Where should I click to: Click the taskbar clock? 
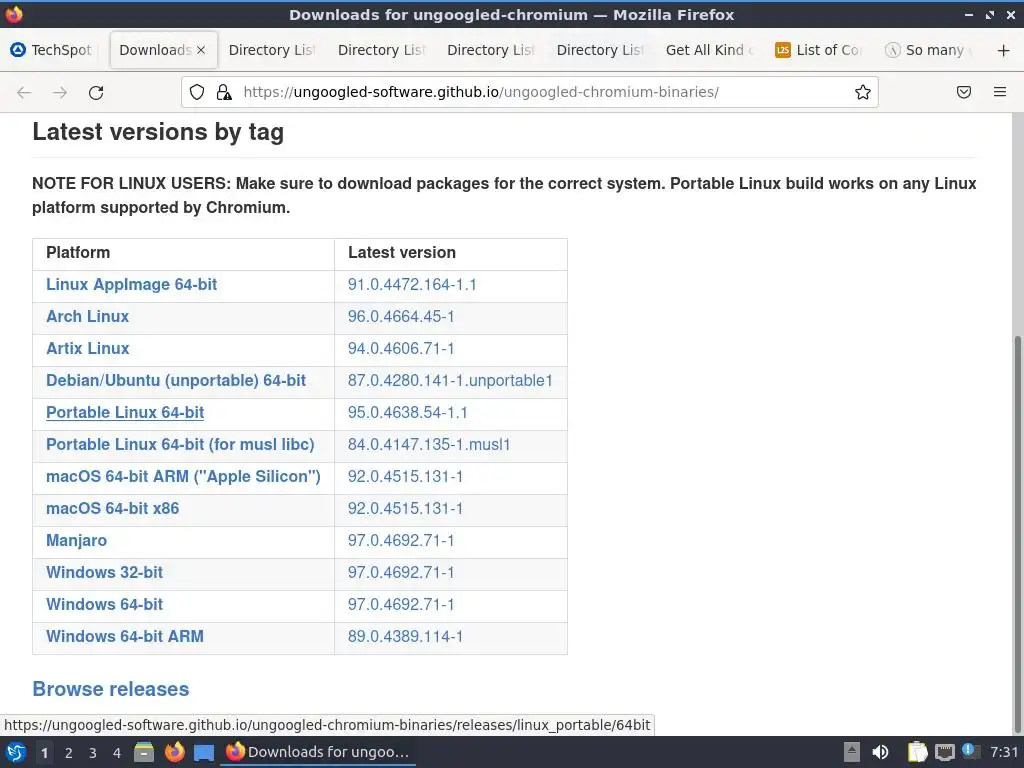tap(1004, 752)
